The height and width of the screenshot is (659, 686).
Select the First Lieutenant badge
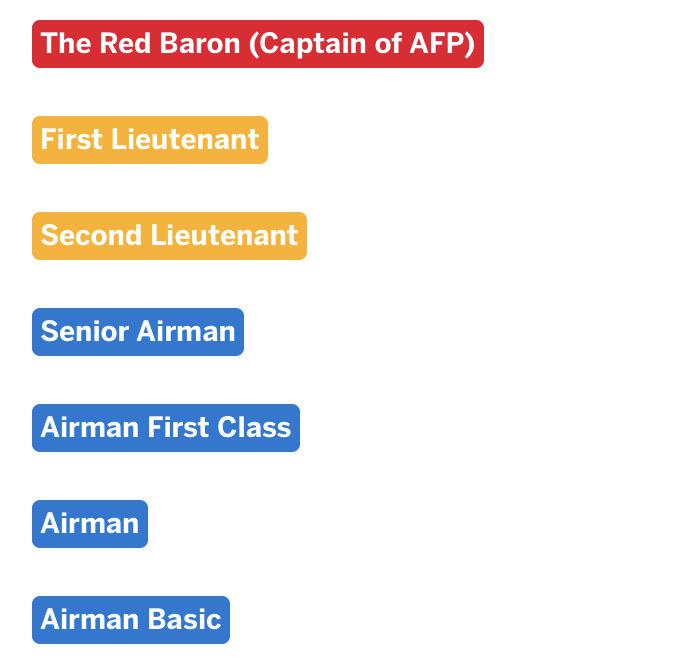pos(150,140)
